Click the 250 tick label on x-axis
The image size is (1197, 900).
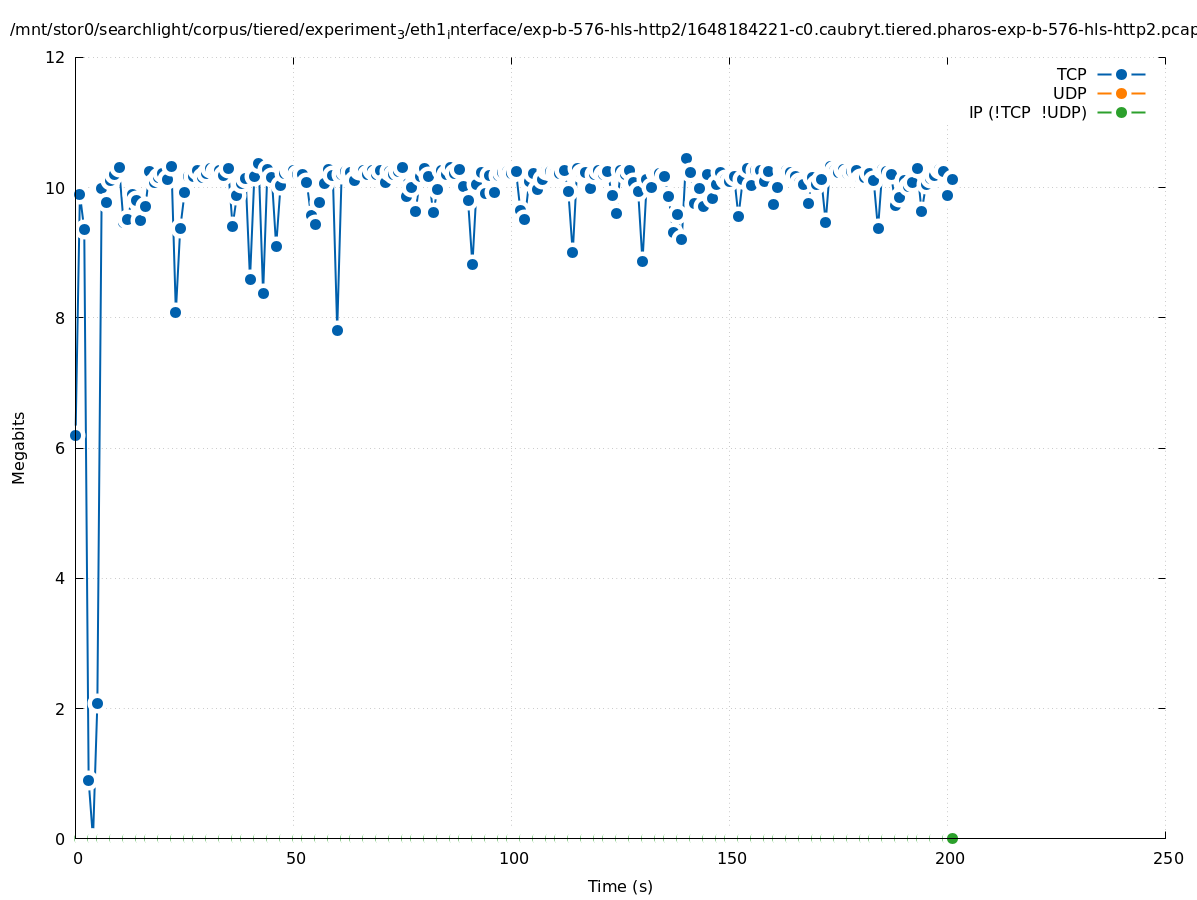tap(1166, 858)
